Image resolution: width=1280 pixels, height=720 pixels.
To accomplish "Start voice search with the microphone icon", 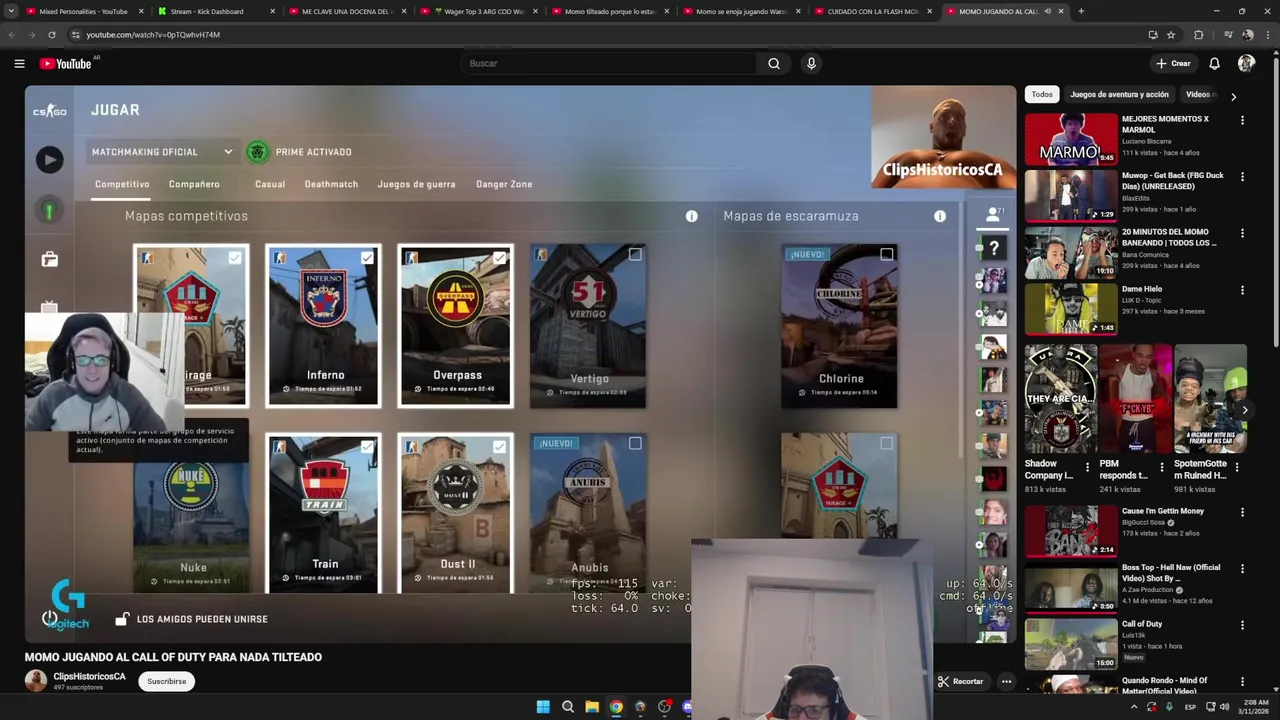I will click(811, 63).
